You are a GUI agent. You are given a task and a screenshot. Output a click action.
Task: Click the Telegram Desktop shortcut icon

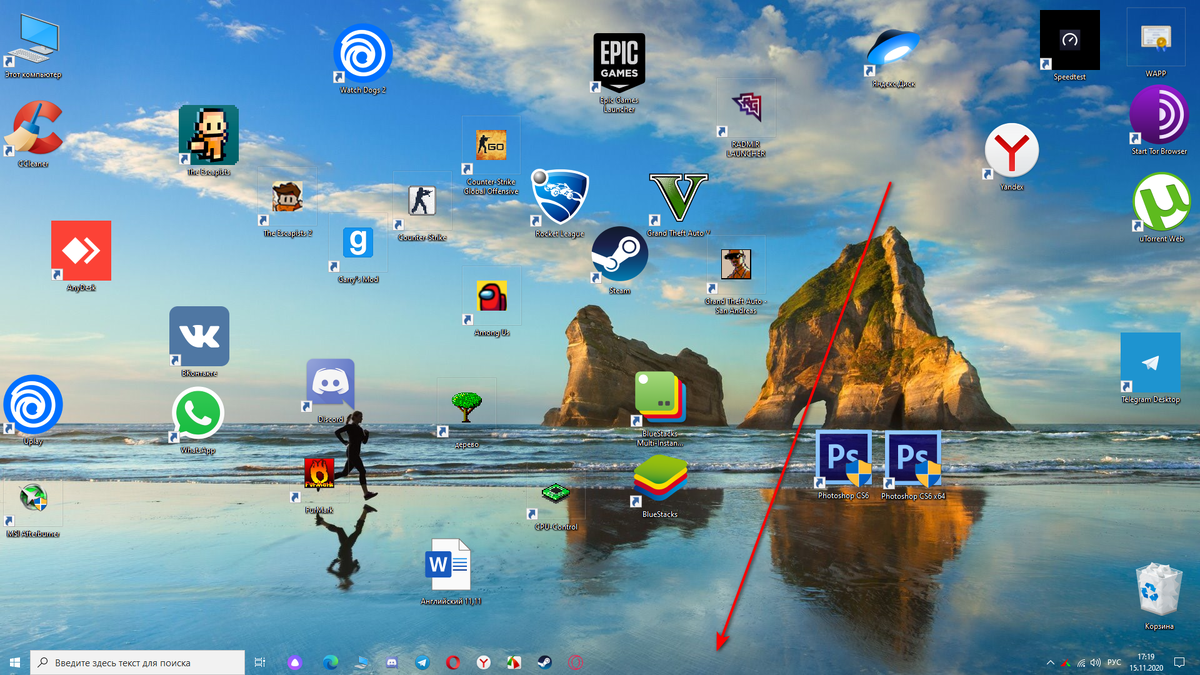(x=1150, y=369)
